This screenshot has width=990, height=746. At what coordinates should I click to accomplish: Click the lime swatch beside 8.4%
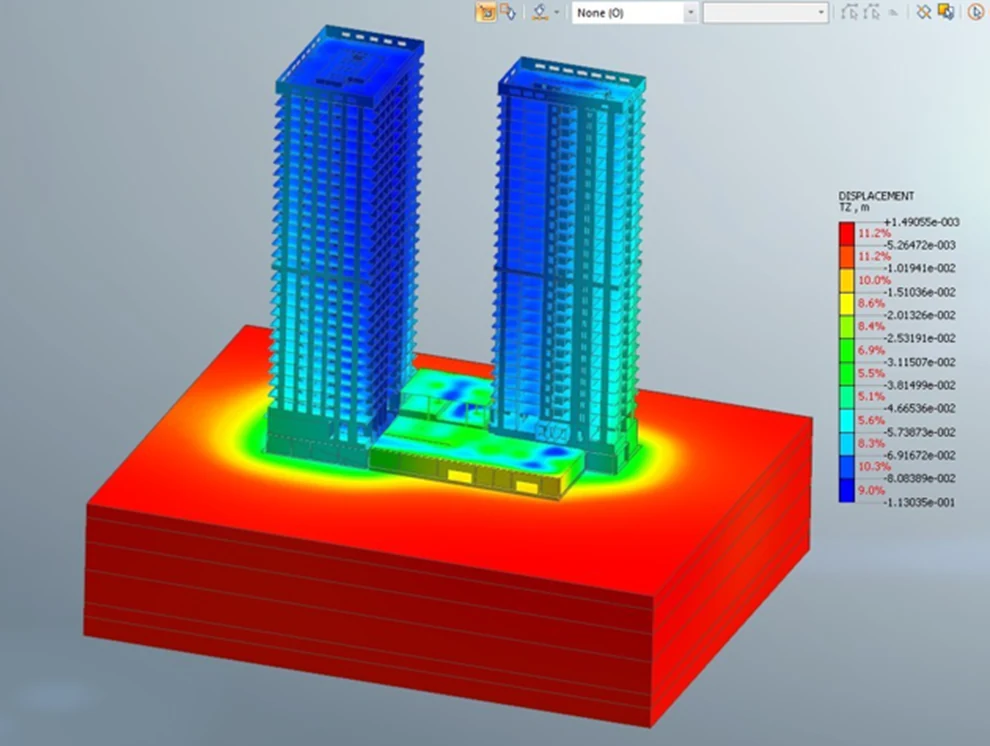coord(847,327)
